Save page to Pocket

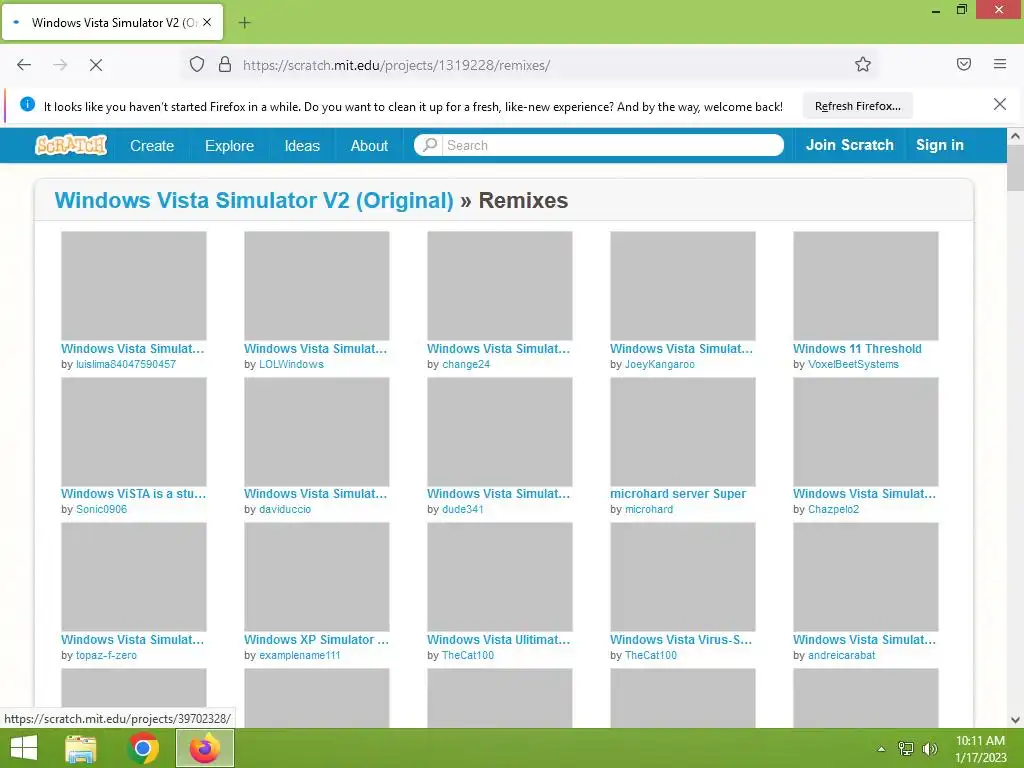[x=964, y=64]
